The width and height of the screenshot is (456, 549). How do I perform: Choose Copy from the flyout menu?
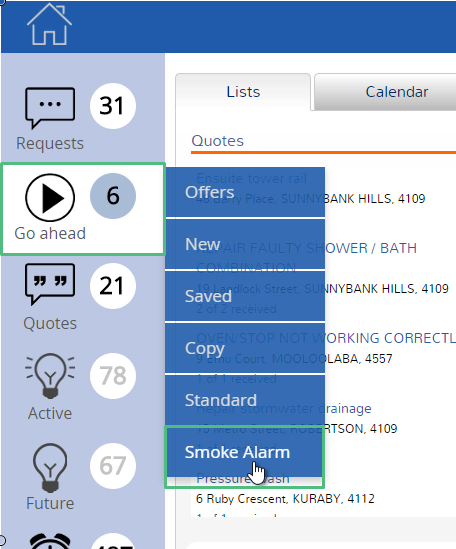tap(245, 348)
